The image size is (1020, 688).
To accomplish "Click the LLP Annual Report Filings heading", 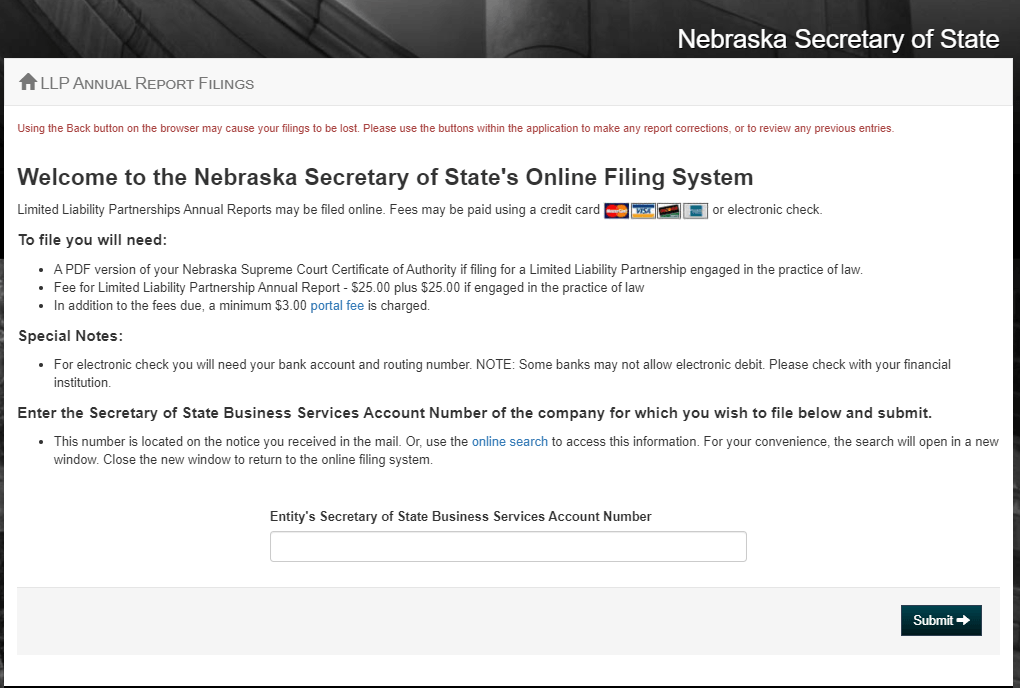I will click(147, 84).
